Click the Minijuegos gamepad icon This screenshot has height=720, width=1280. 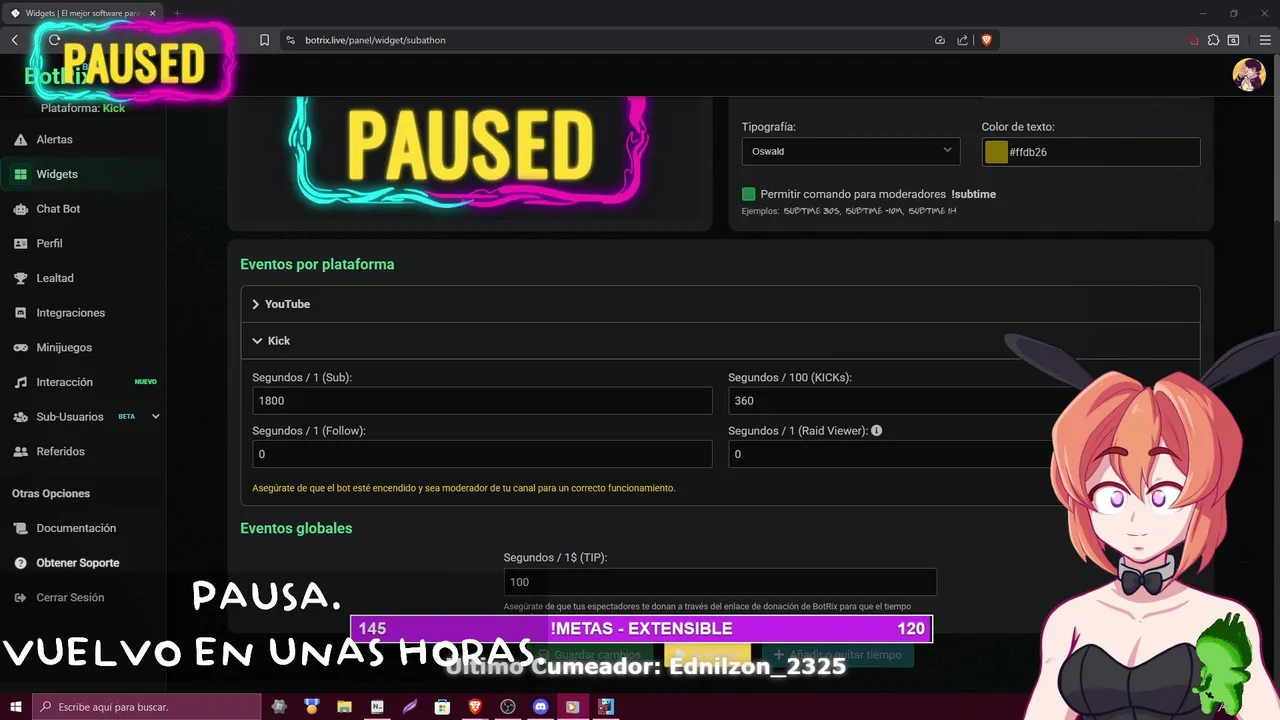(20, 347)
